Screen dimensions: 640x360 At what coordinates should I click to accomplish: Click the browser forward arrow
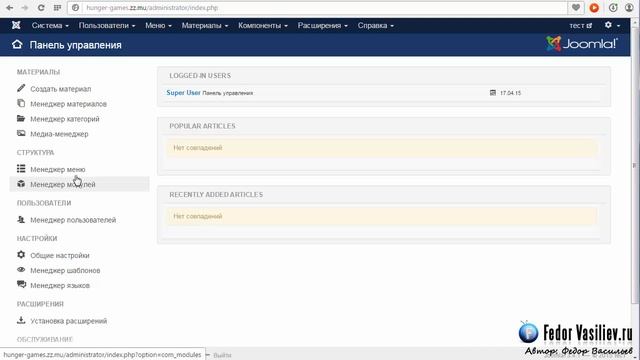pyautogui.click(x=25, y=8)
